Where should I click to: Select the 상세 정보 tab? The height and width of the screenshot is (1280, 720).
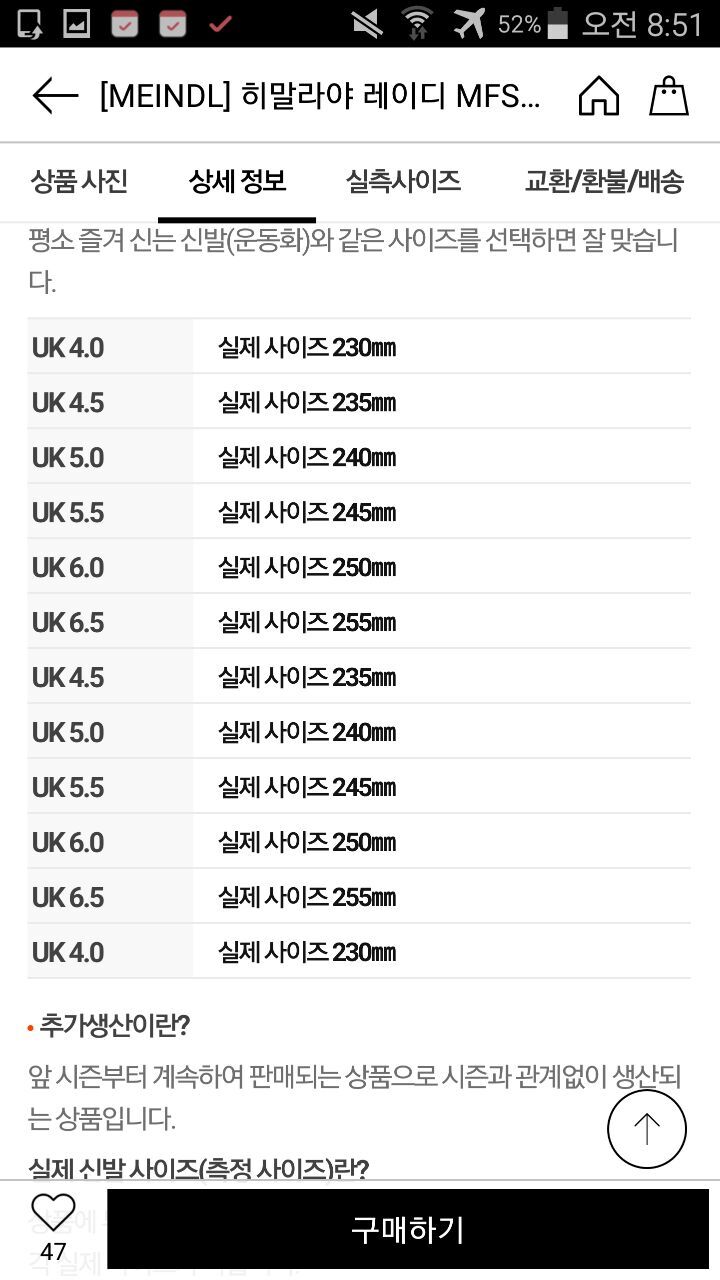pos(237,181)
